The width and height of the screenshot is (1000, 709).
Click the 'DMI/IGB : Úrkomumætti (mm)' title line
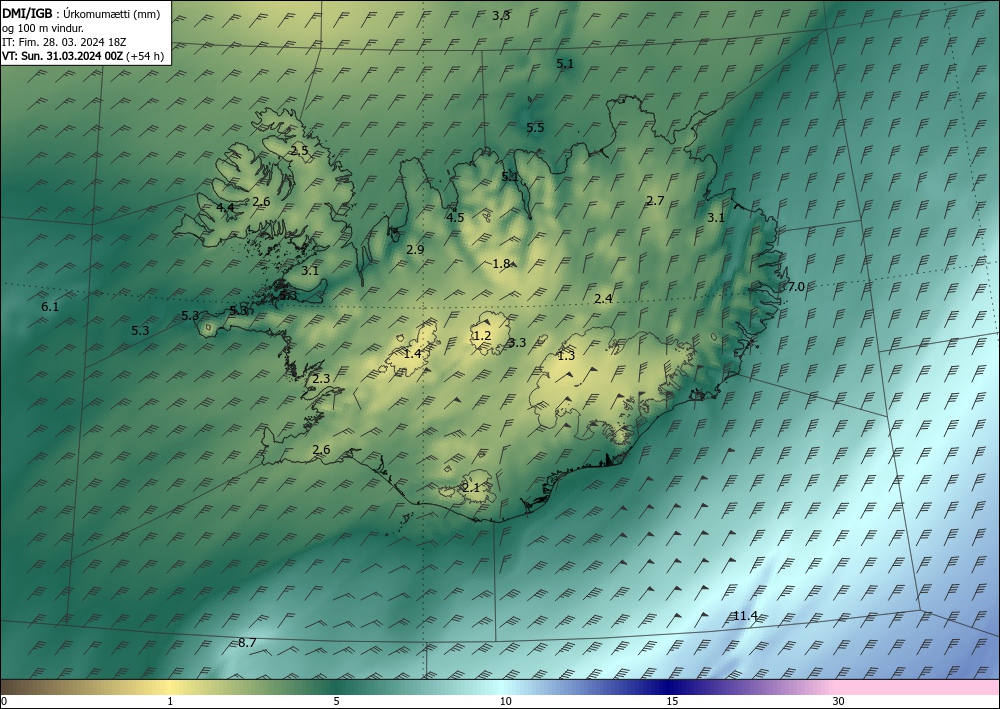pyautogui.click(x=81, y=13)
